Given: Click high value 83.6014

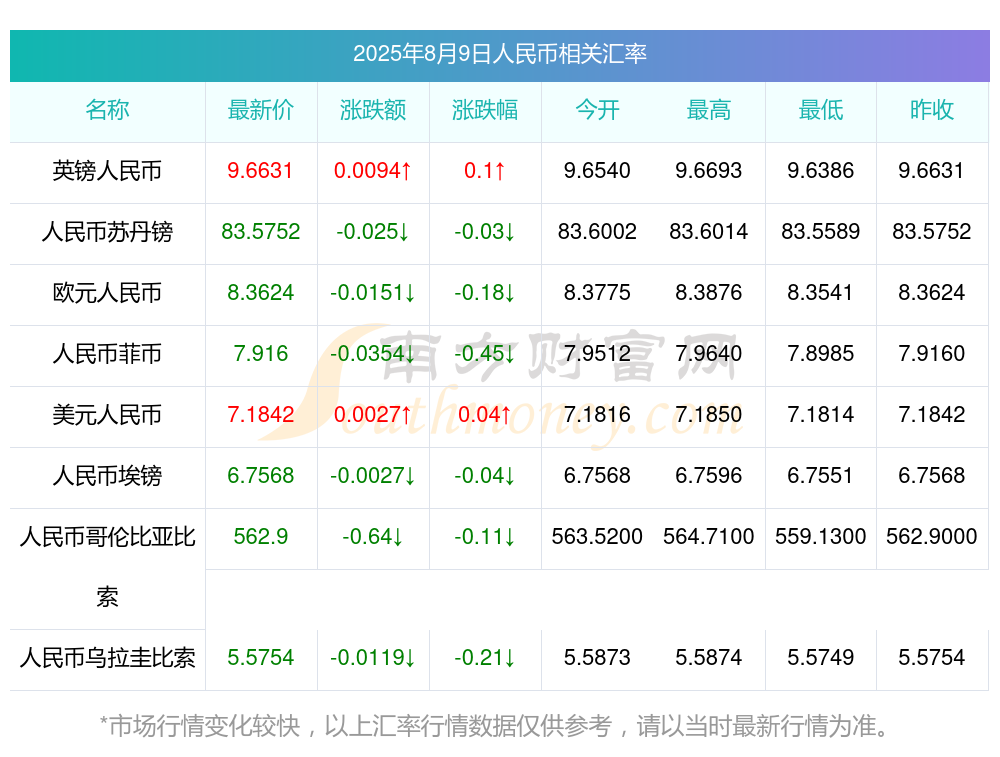Looking at the screenshot, I should tap(709, 232).
